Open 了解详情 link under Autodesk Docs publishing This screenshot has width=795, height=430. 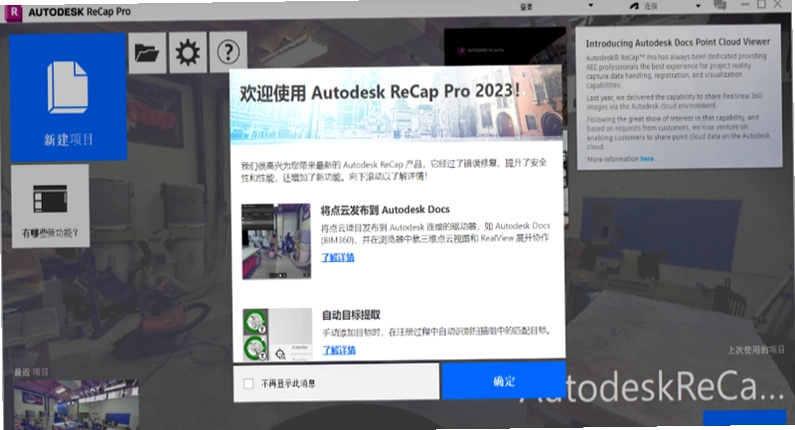coord(338,257)
